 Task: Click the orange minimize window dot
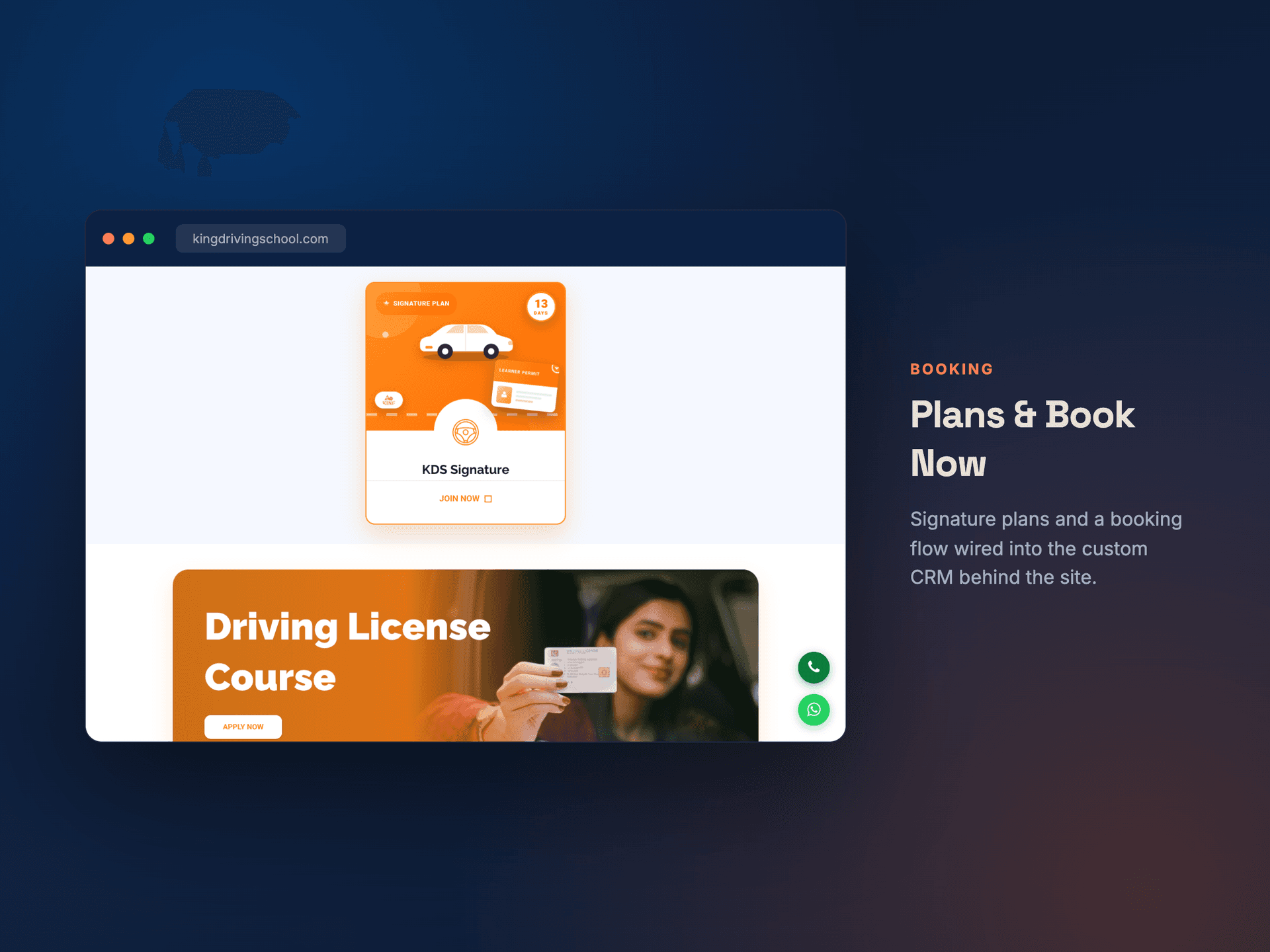[x=129, y=239]
